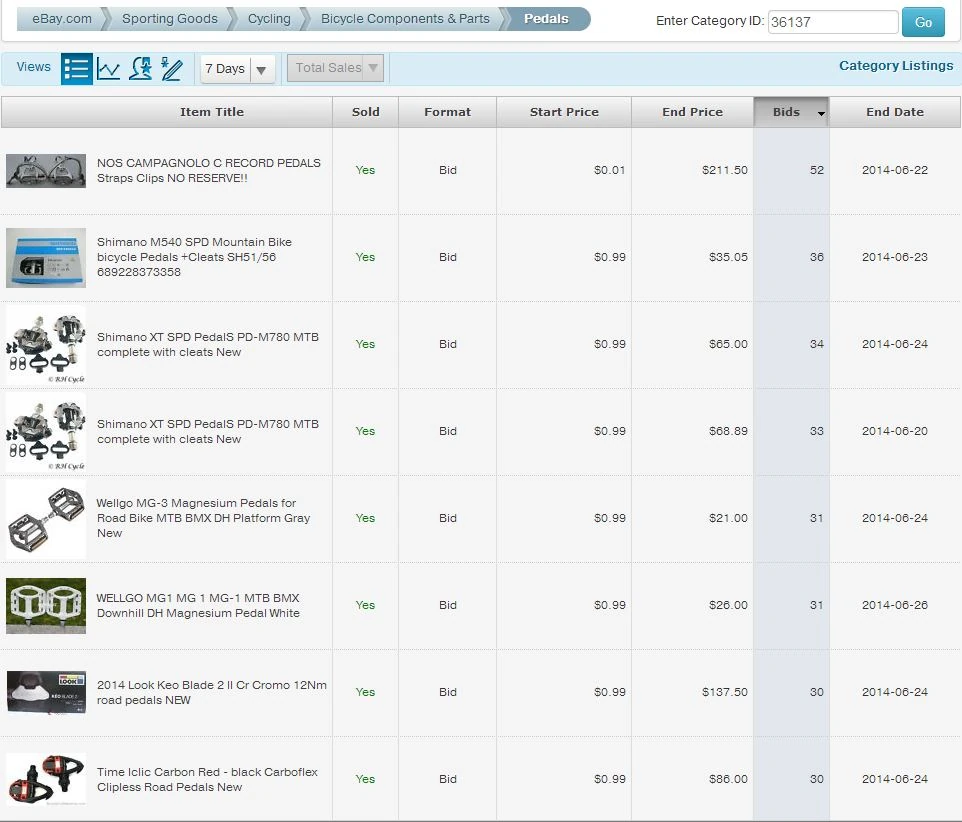
Task: Open Bicycle Components & Parts breadcrumb
Action: (406, 19)
